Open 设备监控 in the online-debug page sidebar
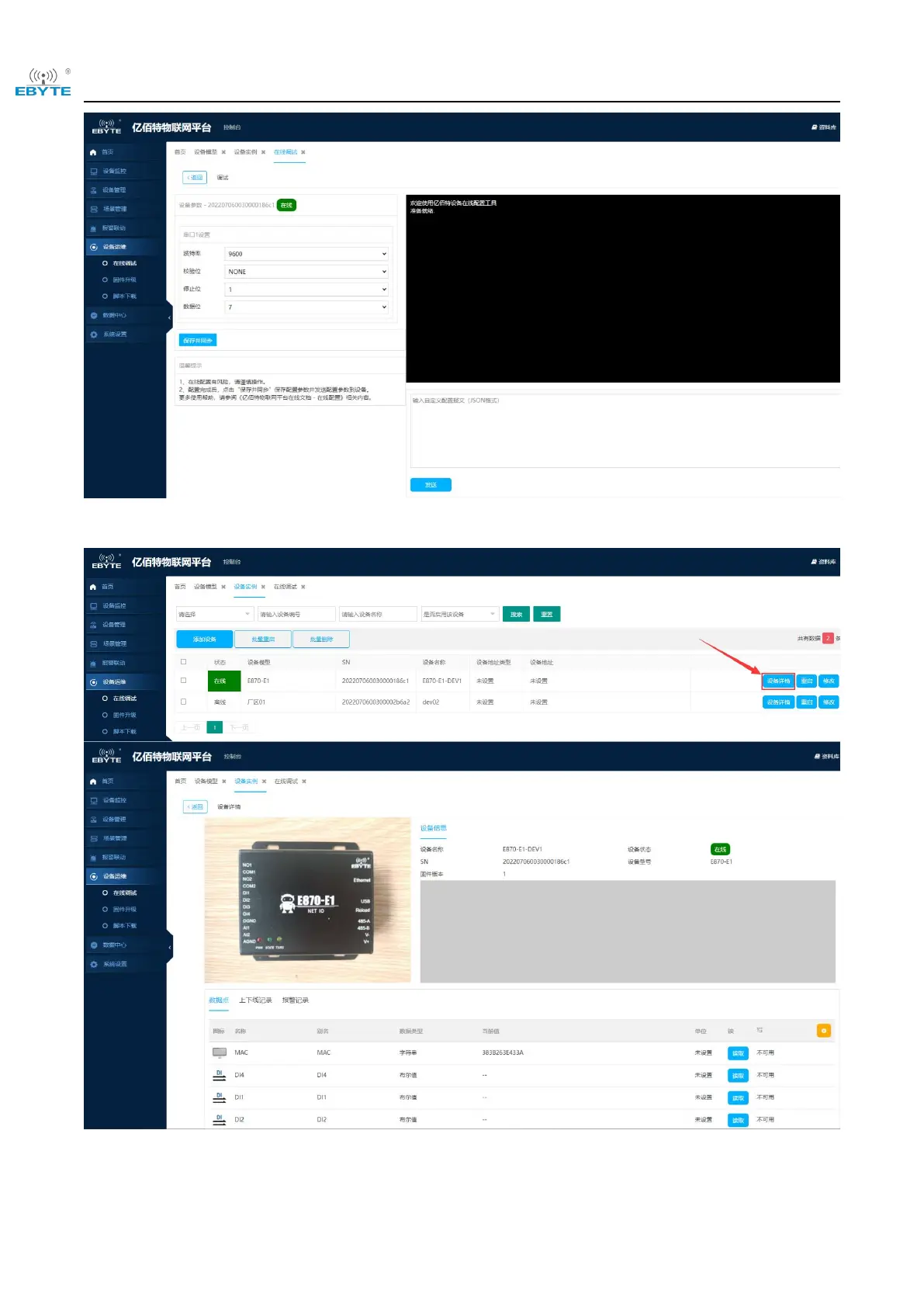Image resolution: width=924 pixels, height=1307 pixels. (114, 171)
